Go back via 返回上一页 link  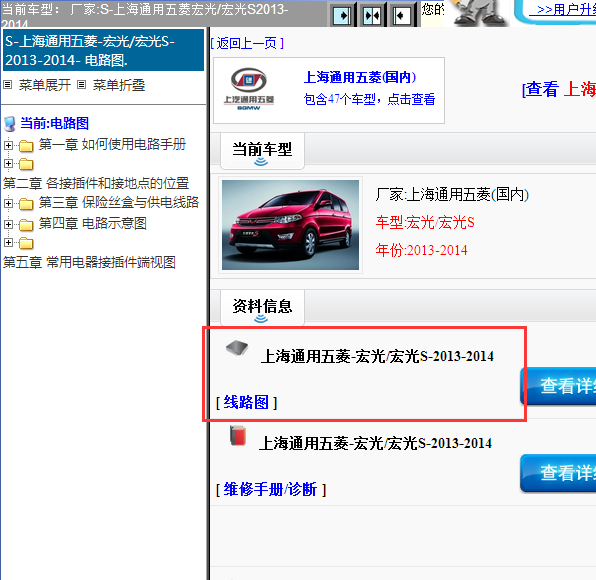click(x=247, y=43)
